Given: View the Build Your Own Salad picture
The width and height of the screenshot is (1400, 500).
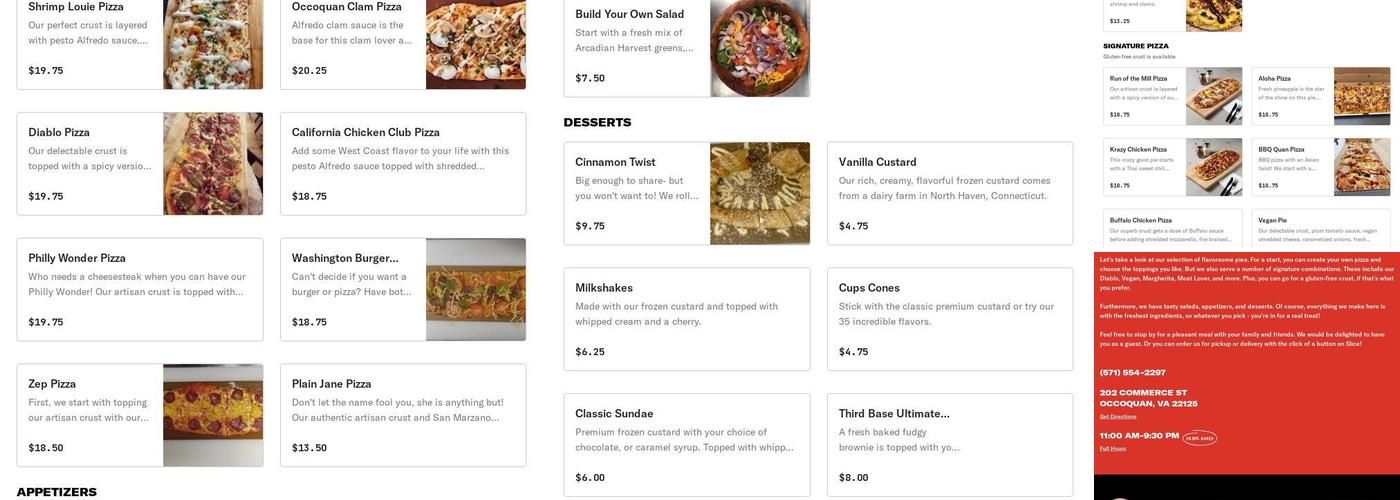Looking at the screenshot, I should click(760, 47).
